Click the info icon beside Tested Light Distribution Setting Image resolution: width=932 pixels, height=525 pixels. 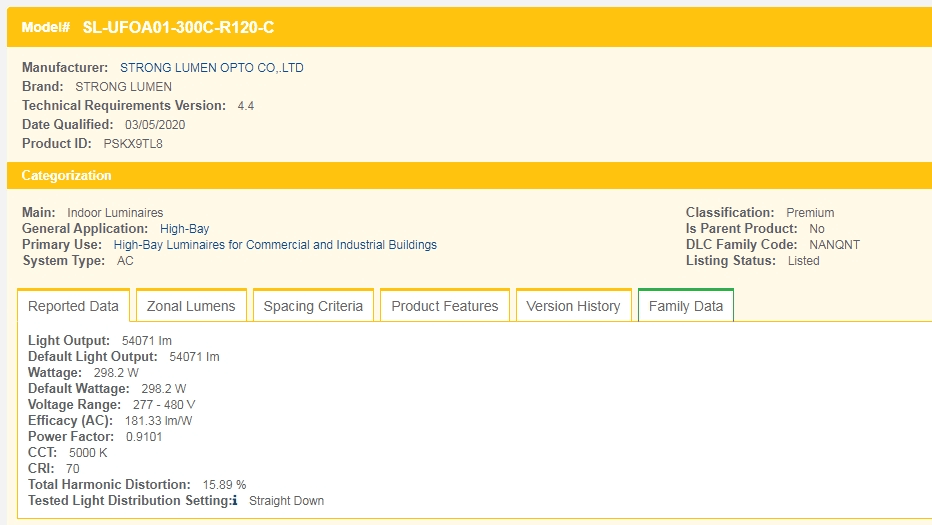(235, 501)
